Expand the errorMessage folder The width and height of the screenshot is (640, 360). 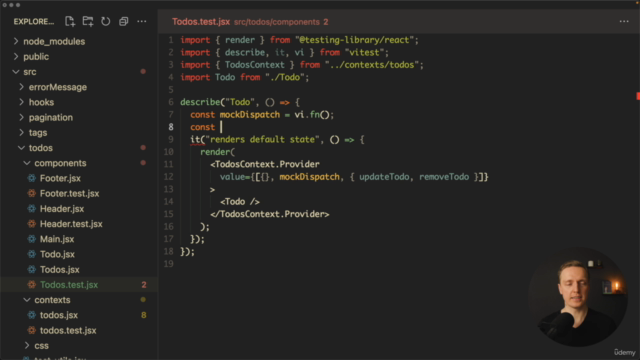[22, 87]
